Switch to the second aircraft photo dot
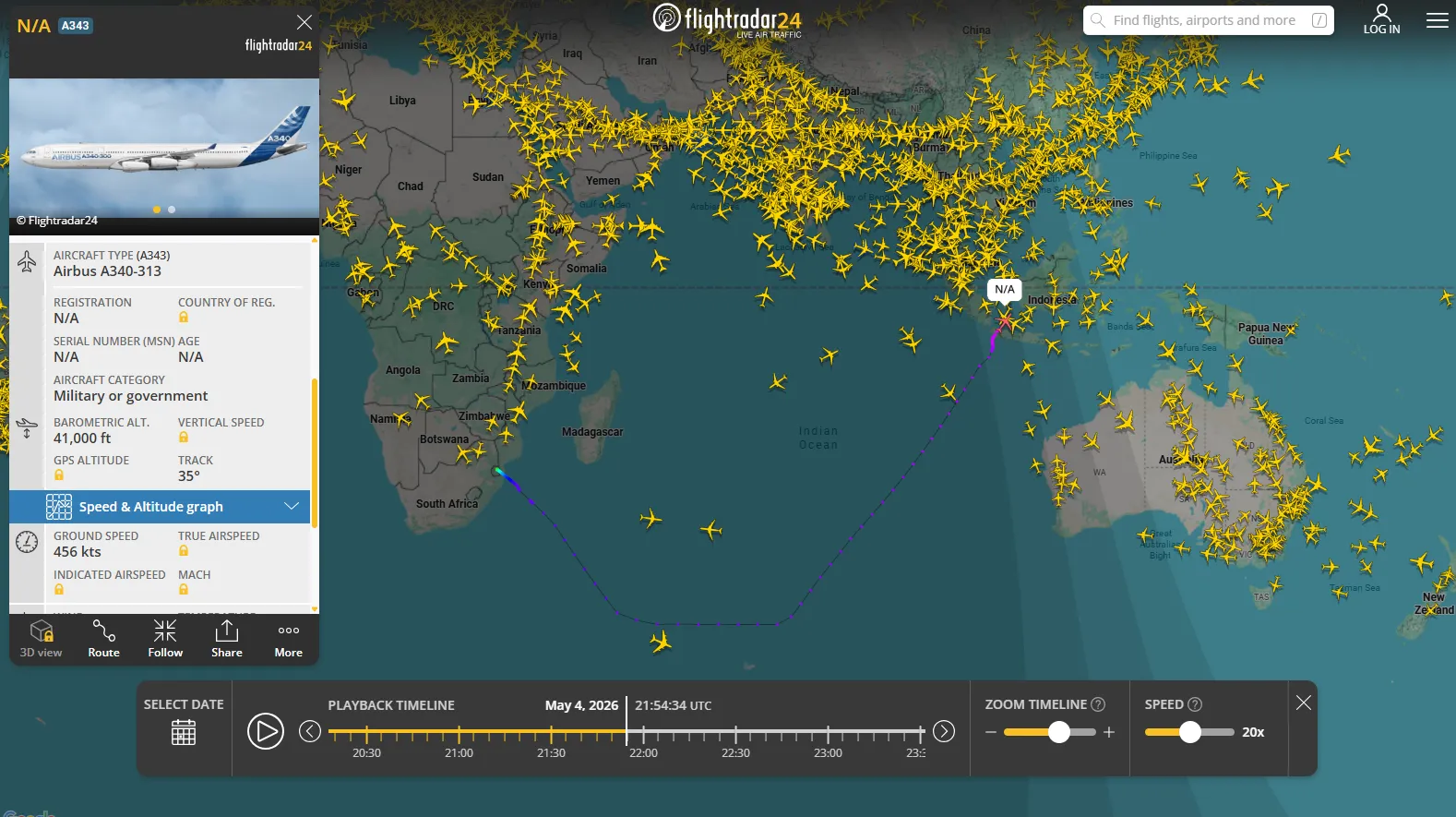 (x=172, y=210)
